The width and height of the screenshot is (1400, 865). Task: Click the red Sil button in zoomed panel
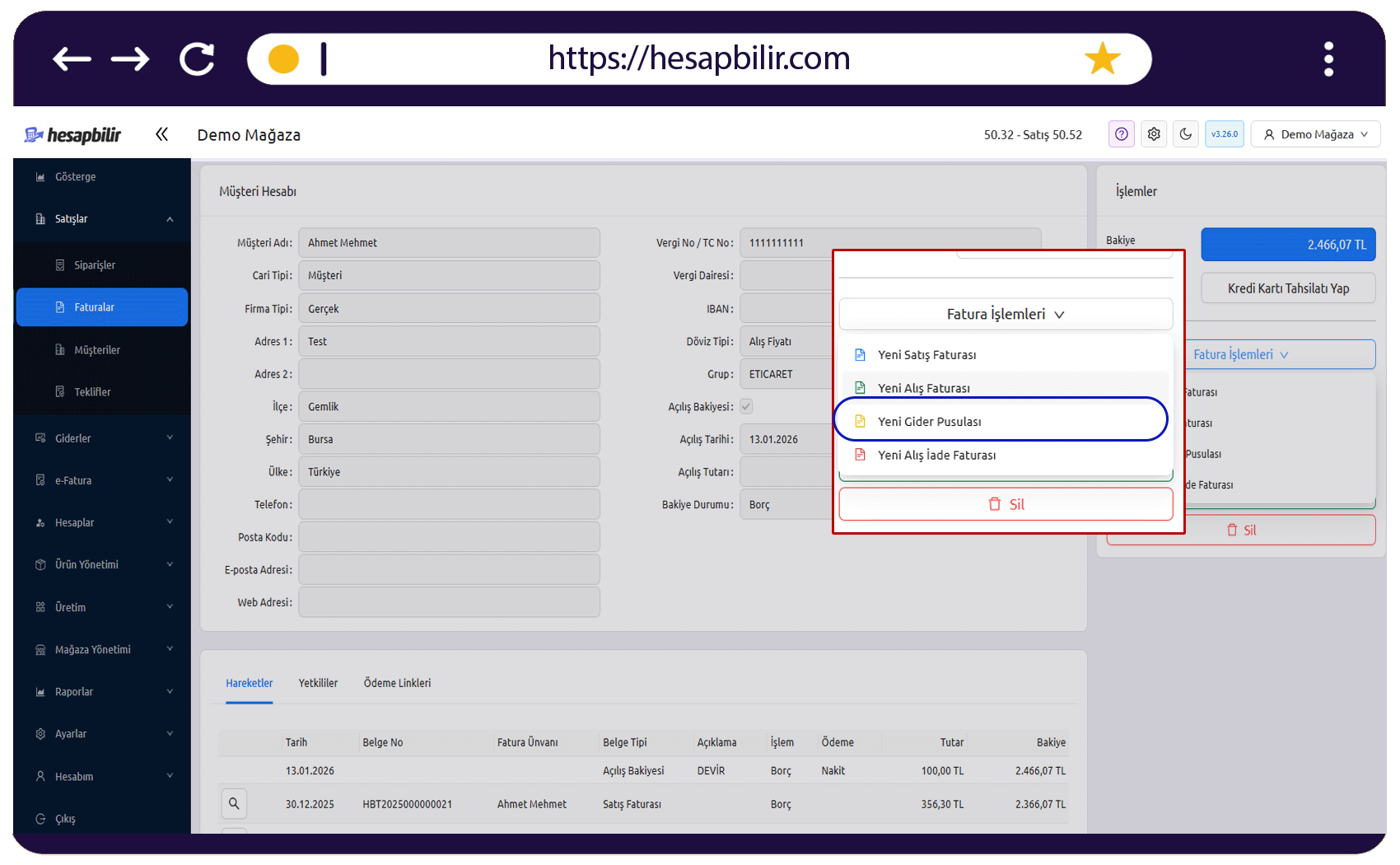[x=1006, y=504]
